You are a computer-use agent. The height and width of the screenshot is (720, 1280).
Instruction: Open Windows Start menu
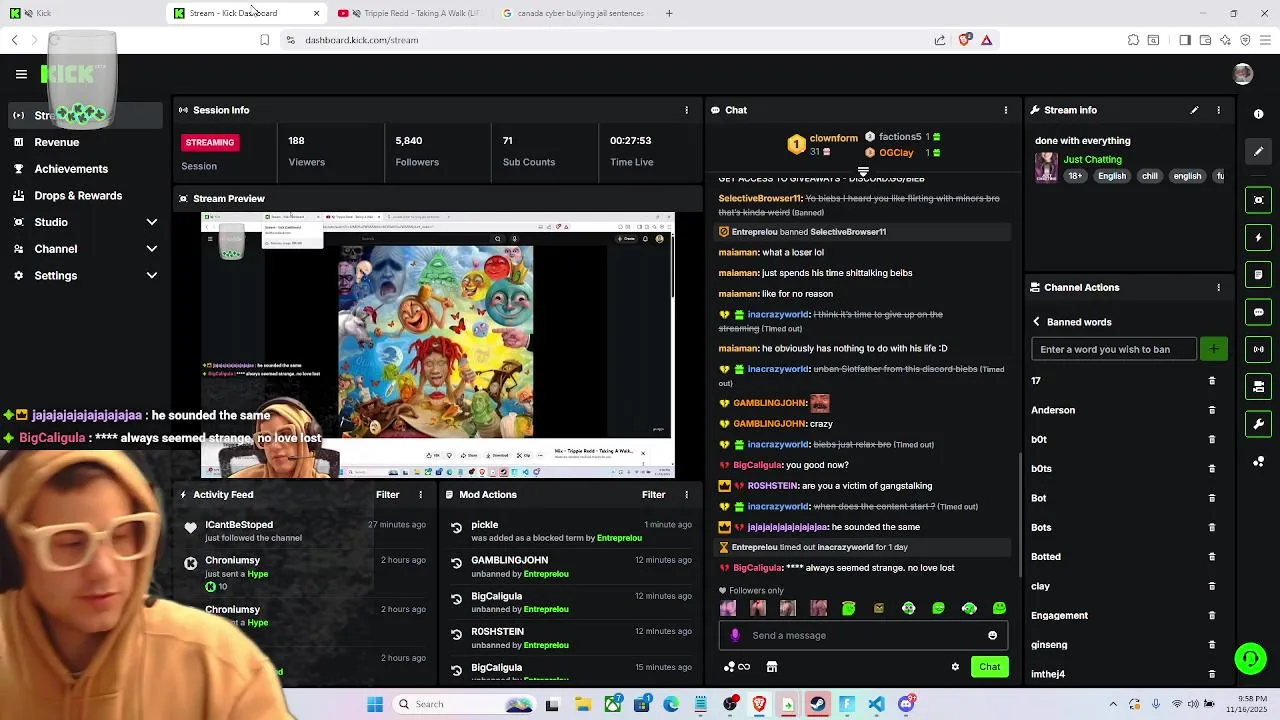click(x=375, y=704)
